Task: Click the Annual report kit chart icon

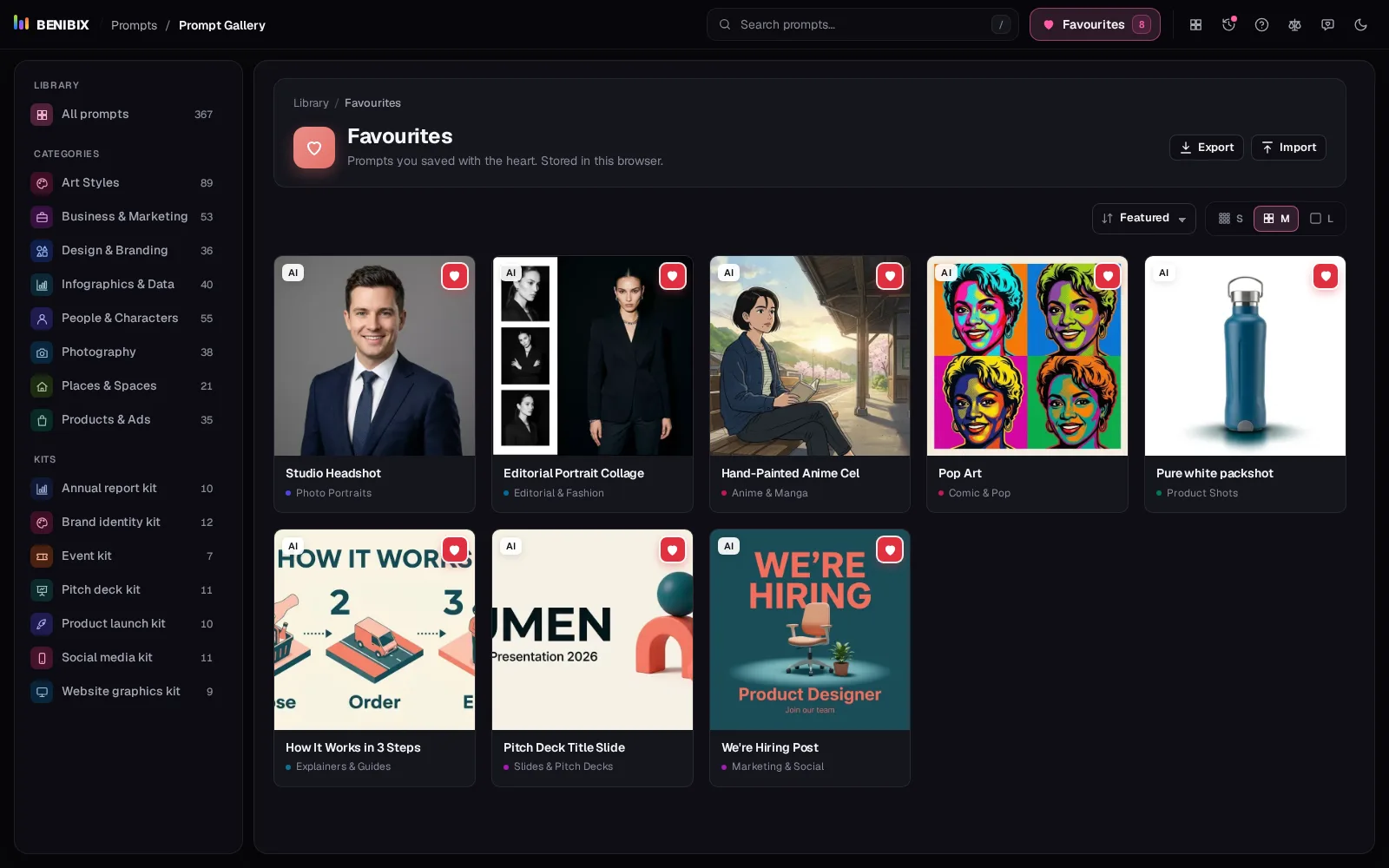Action: (x=42, y=489)
